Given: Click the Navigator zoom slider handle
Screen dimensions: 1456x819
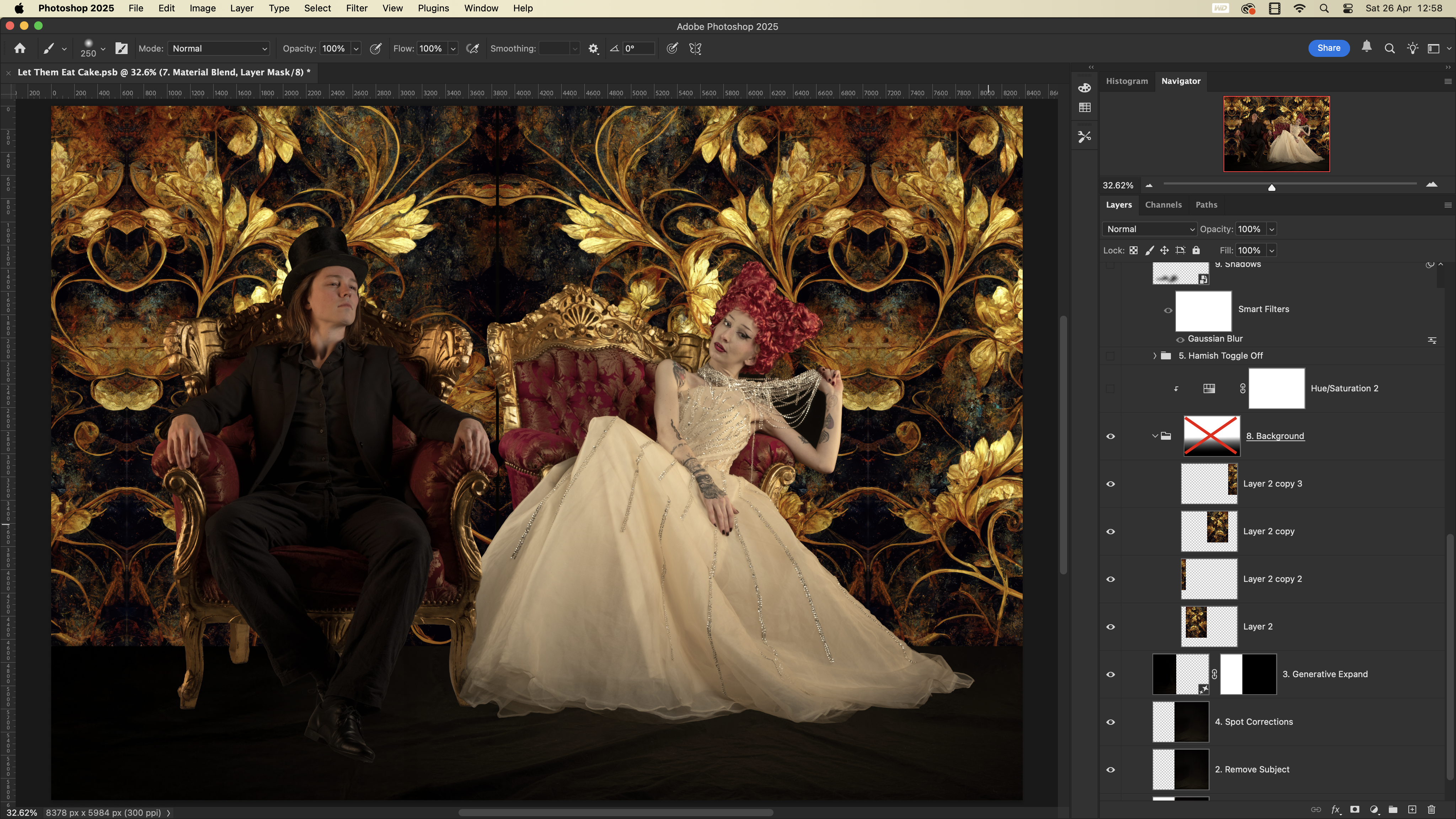Looking at the screenshot, I should click(x=1272, y=187).
